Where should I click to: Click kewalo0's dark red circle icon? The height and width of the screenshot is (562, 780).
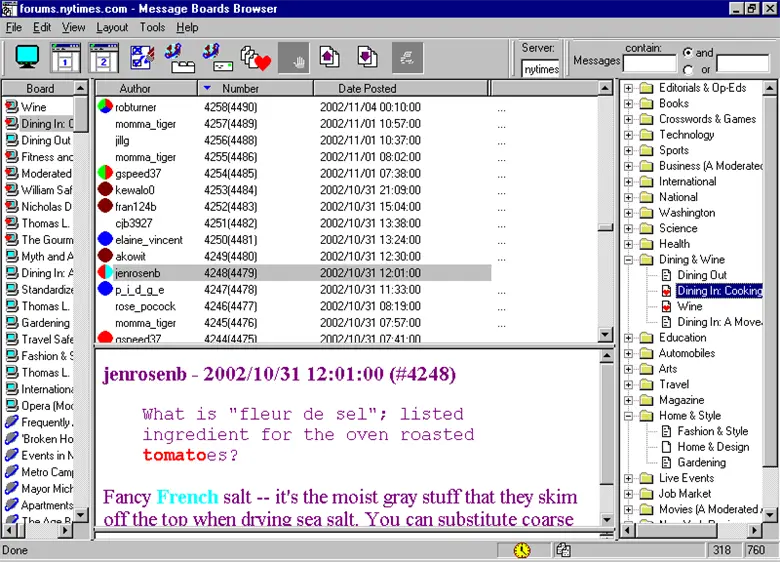coord(105,189)
